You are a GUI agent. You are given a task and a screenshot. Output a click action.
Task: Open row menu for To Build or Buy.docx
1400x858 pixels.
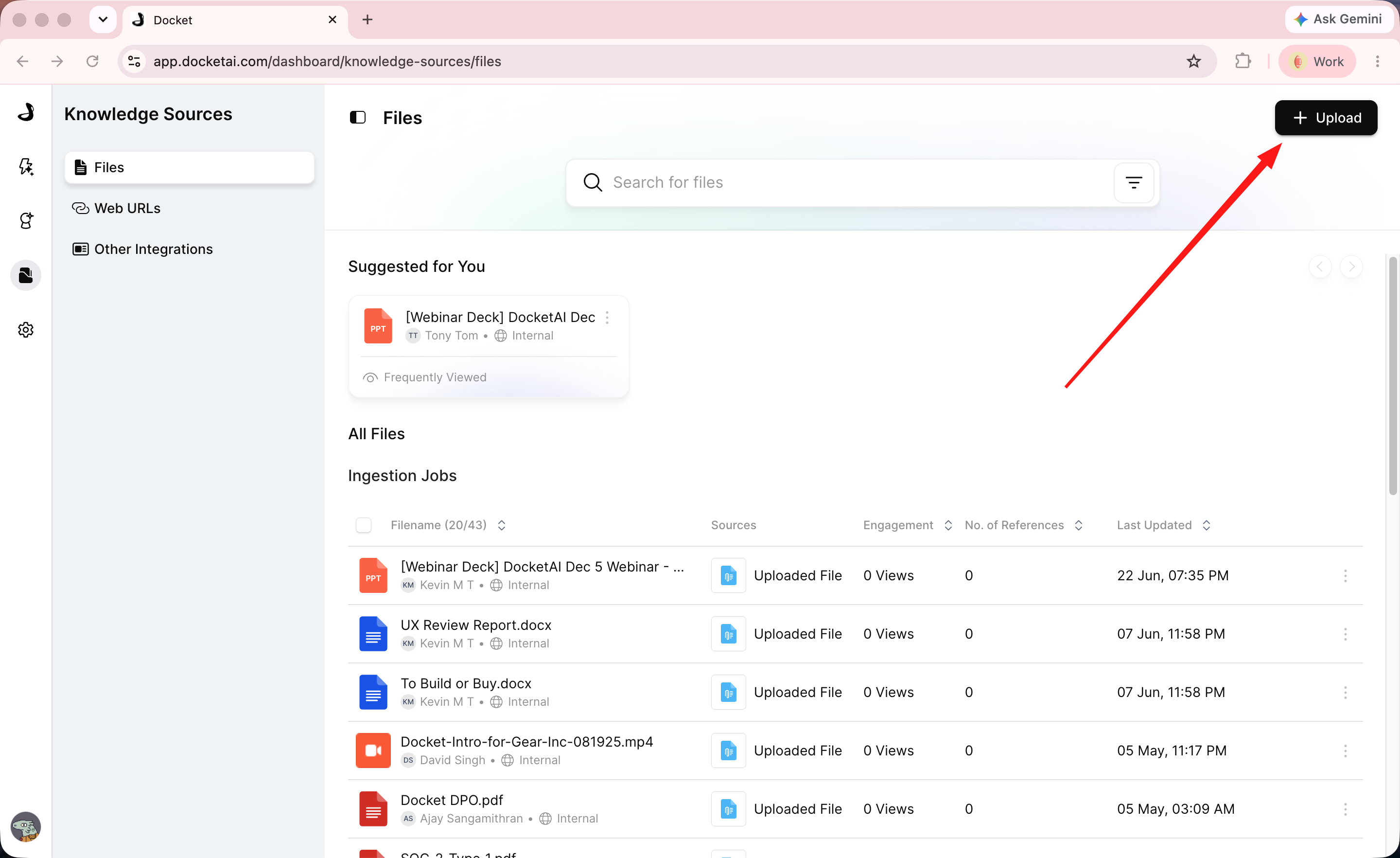[1345, 693]
